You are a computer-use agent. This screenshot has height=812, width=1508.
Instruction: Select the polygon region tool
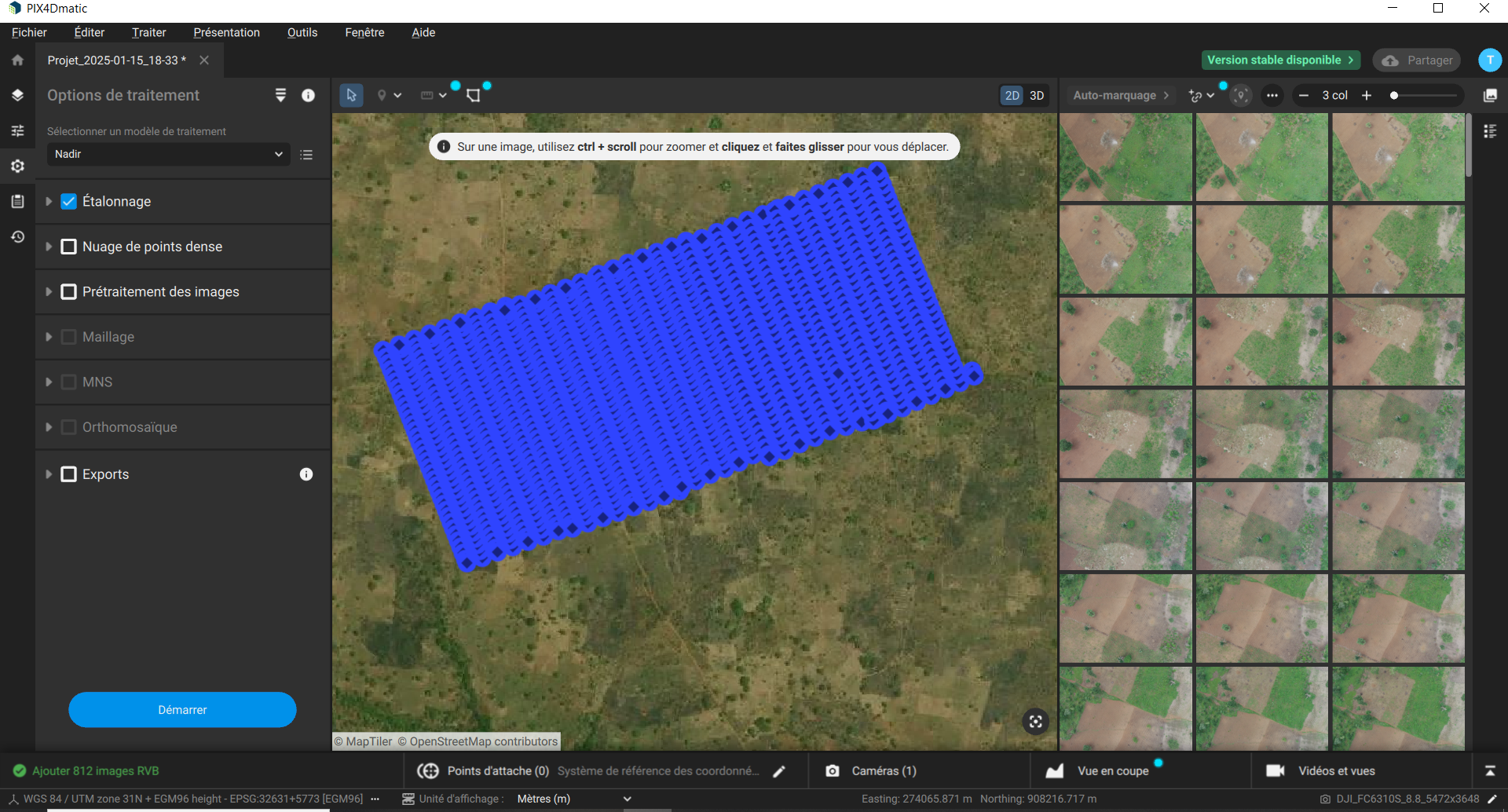(473, 95)
